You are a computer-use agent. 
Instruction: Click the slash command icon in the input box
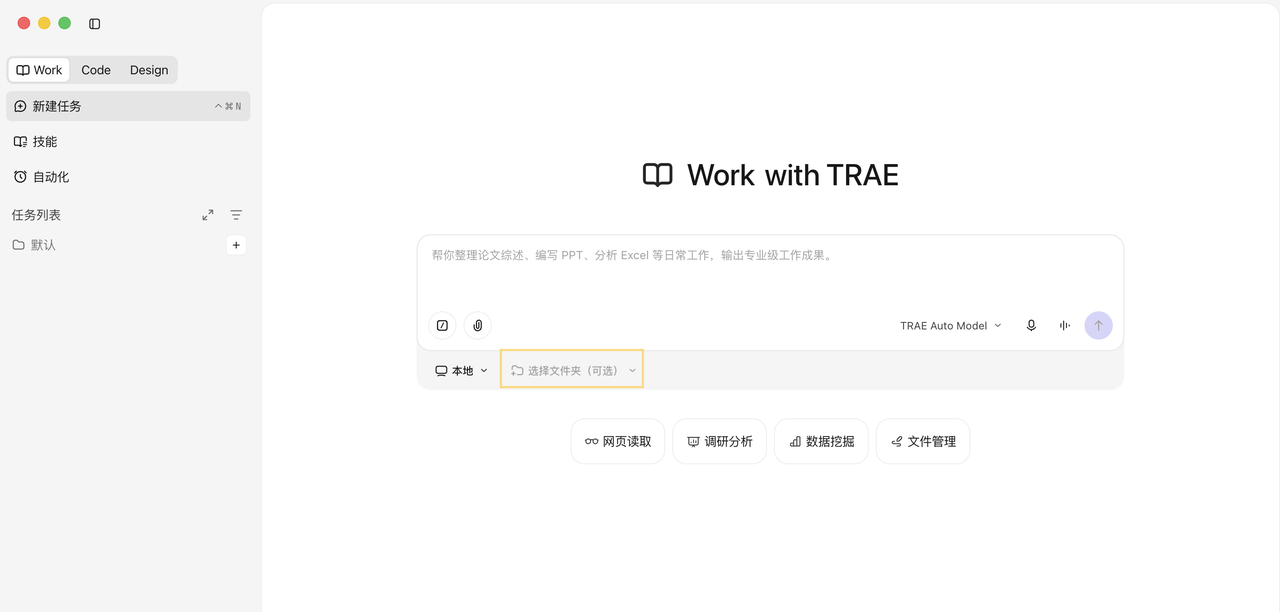point(442,325)
